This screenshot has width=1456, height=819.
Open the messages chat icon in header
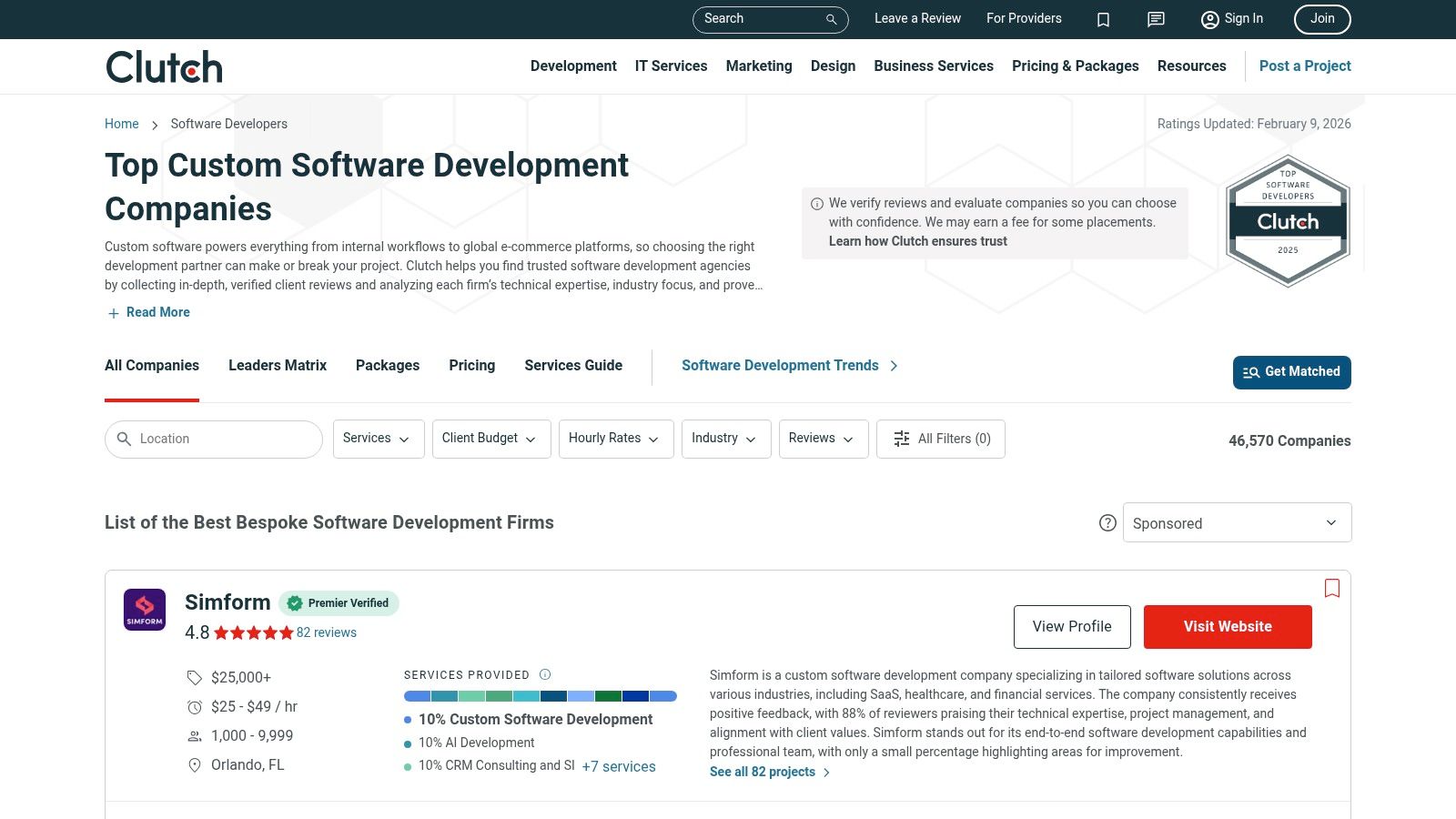(x=1156, y=19)
